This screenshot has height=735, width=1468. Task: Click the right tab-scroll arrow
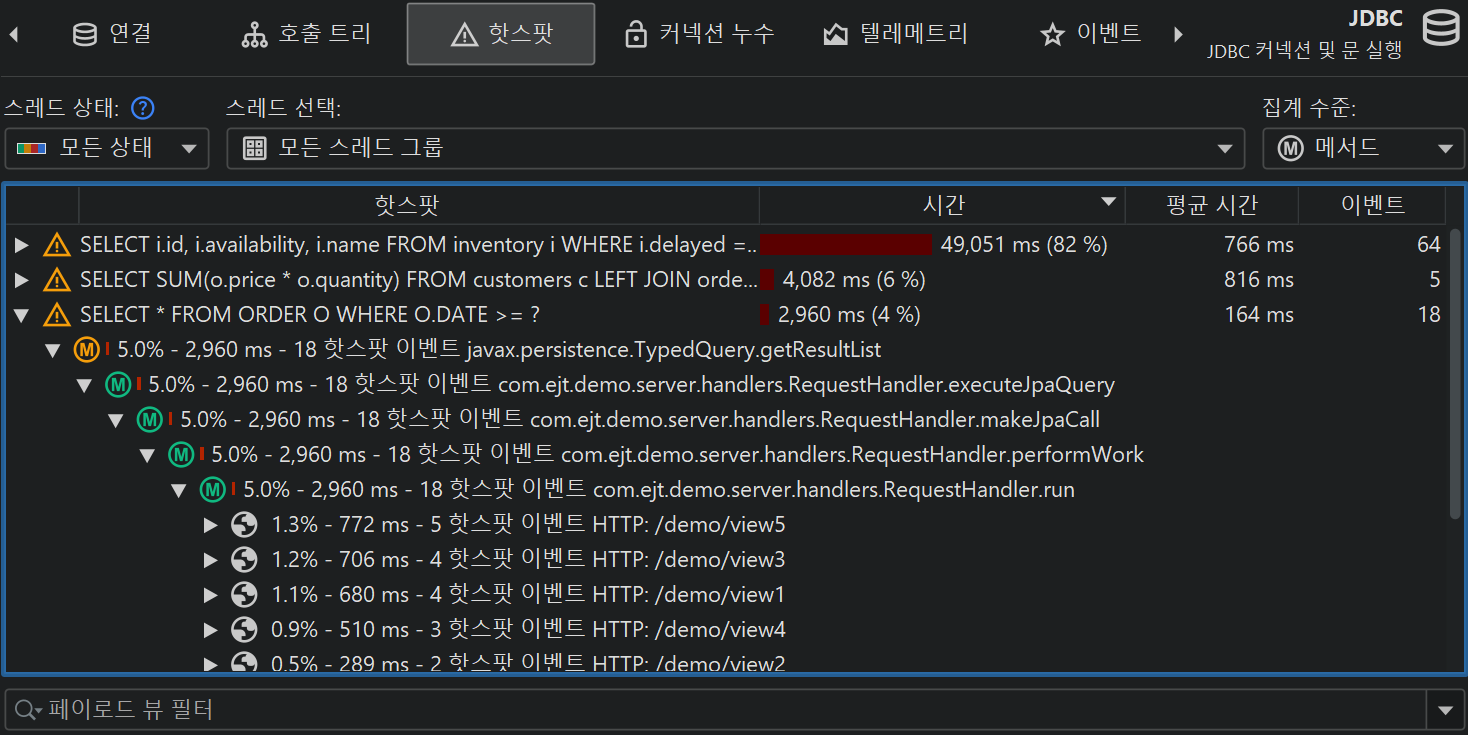pyautogui.click(x=1178, y=35)
